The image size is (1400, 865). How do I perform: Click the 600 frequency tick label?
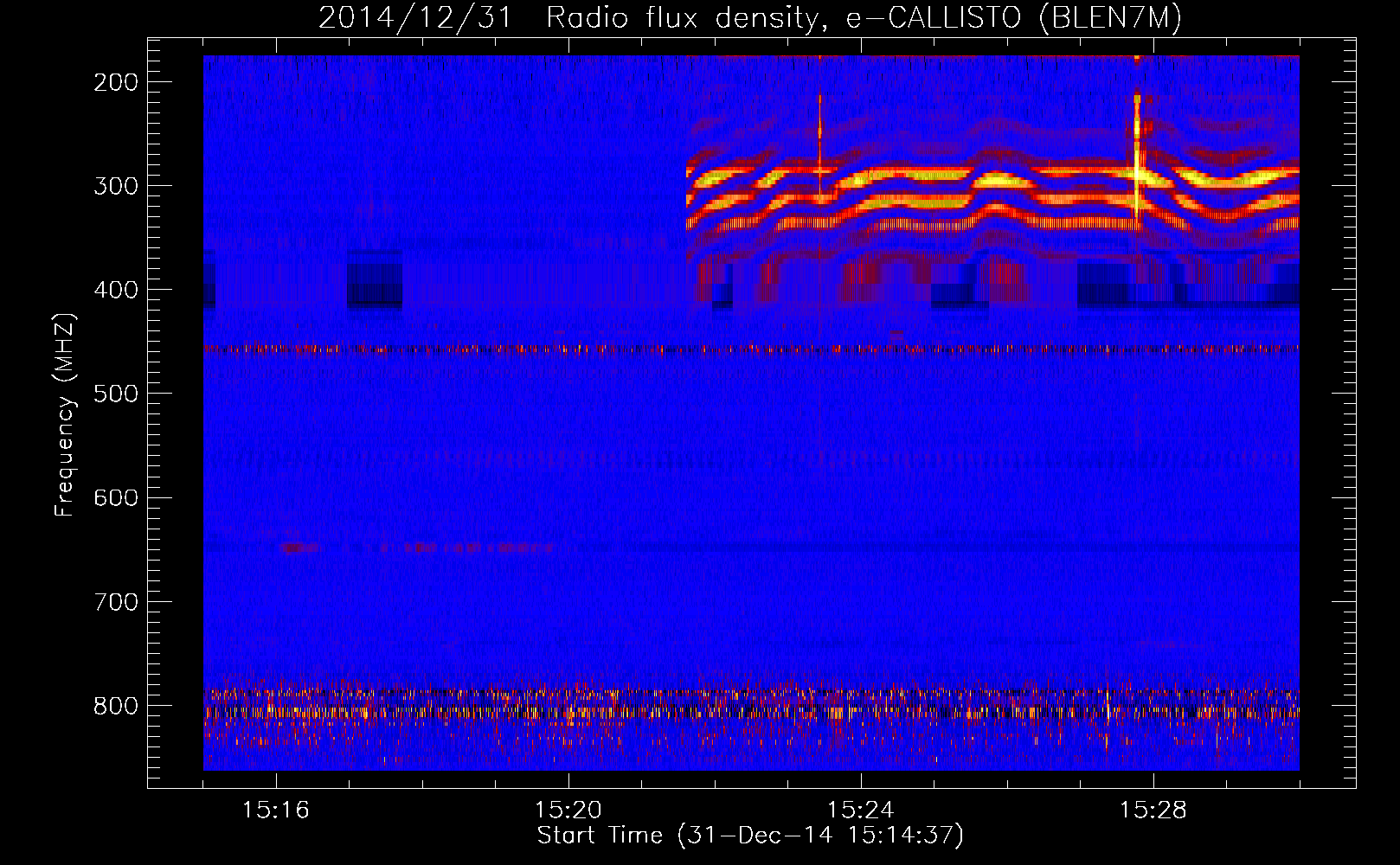point(116,498)
